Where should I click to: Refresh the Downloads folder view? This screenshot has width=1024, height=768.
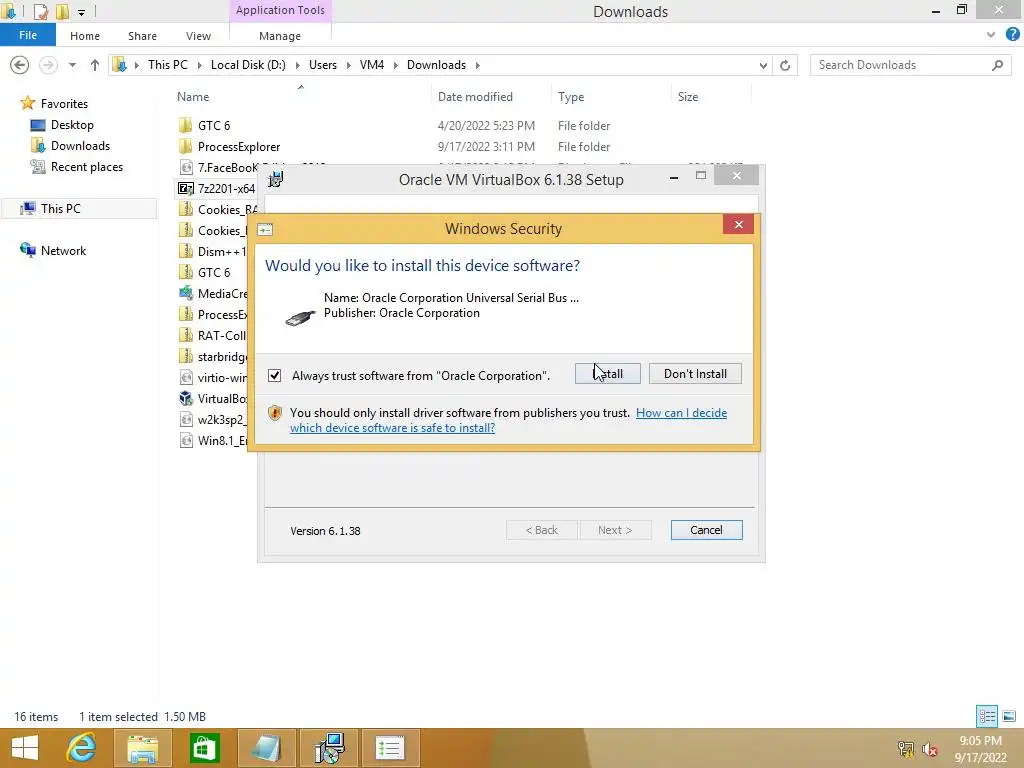(x=785, y=65)
